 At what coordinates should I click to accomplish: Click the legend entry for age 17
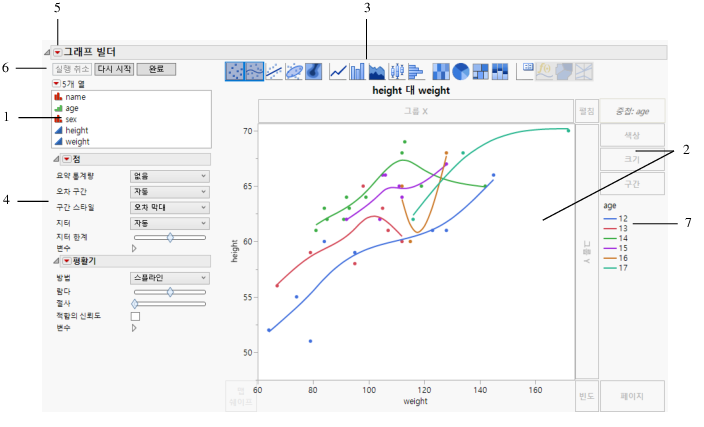click(x=616, y=268)
